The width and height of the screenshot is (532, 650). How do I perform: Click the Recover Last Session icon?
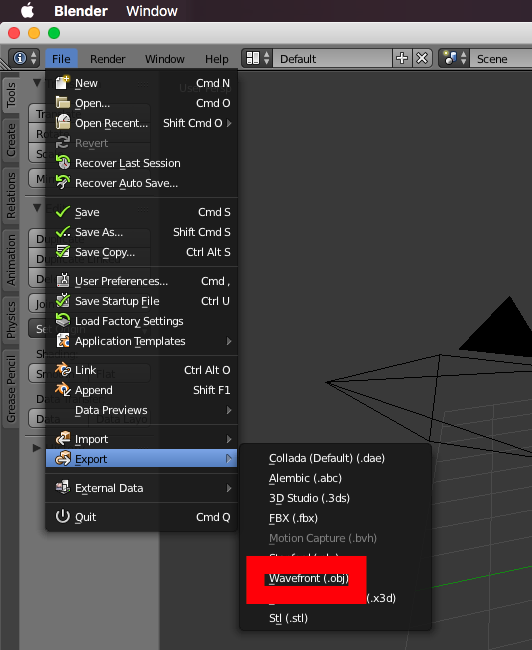63,162
